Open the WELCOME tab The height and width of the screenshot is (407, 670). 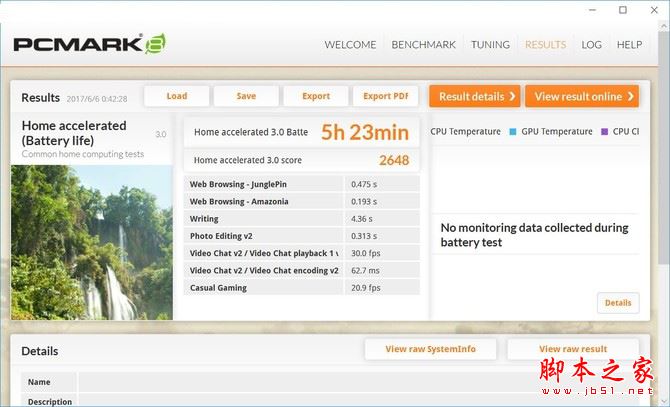click(x=350, y=45)
